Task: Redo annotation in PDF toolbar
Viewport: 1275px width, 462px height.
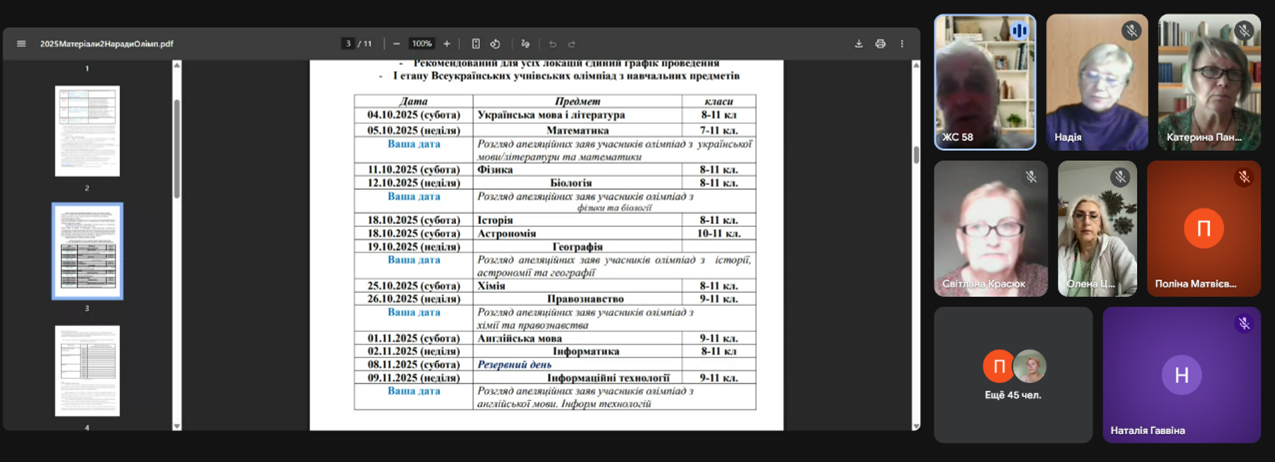Action: coord(572,44)
